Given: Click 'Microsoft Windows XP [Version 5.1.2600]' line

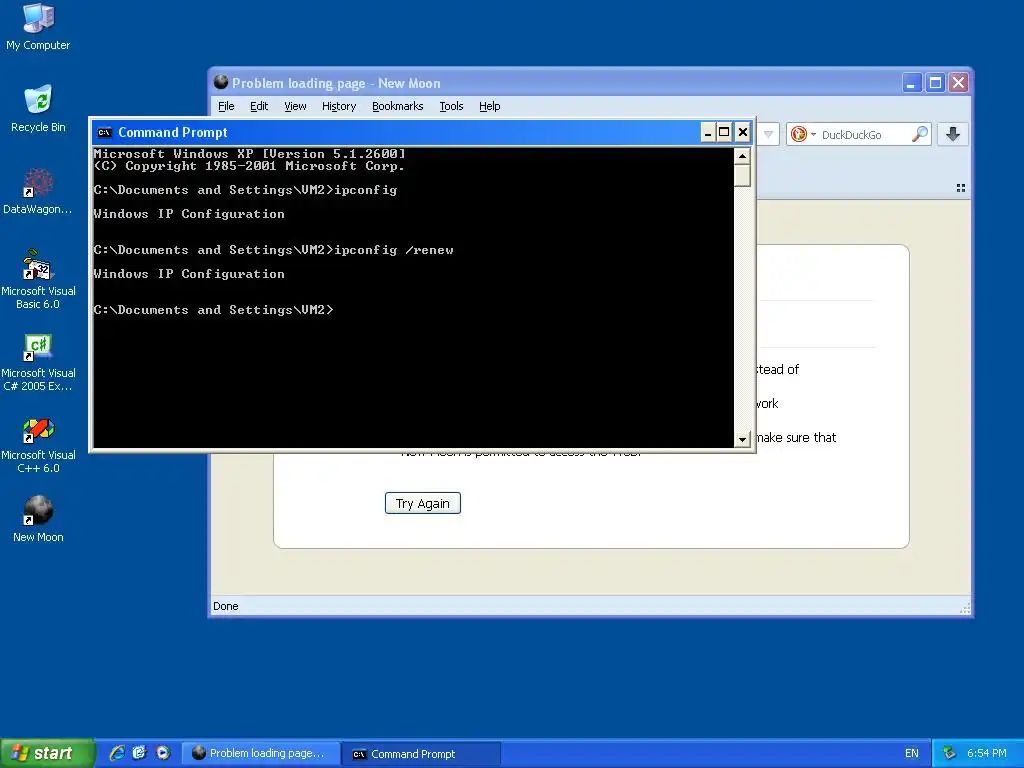Looking at the screenshot, I should [x=249, y=153].
